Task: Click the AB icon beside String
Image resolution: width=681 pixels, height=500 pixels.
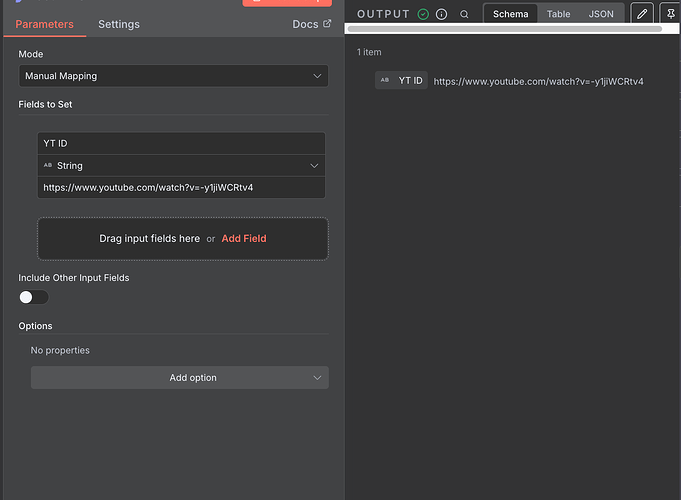Action: click(x=48, y=166)
